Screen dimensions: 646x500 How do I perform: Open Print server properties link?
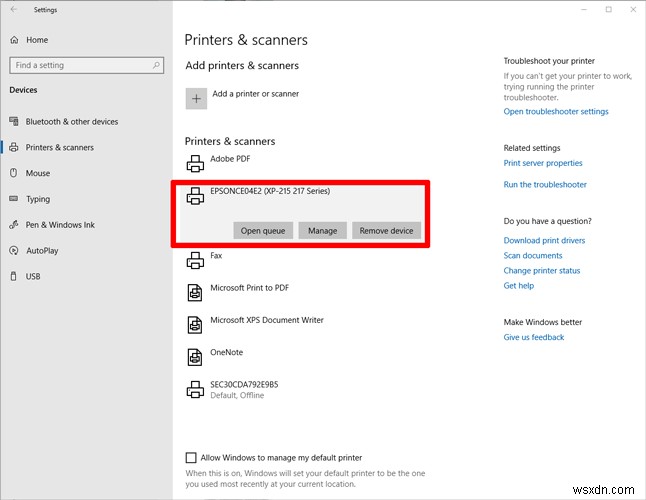pos(543,163)
